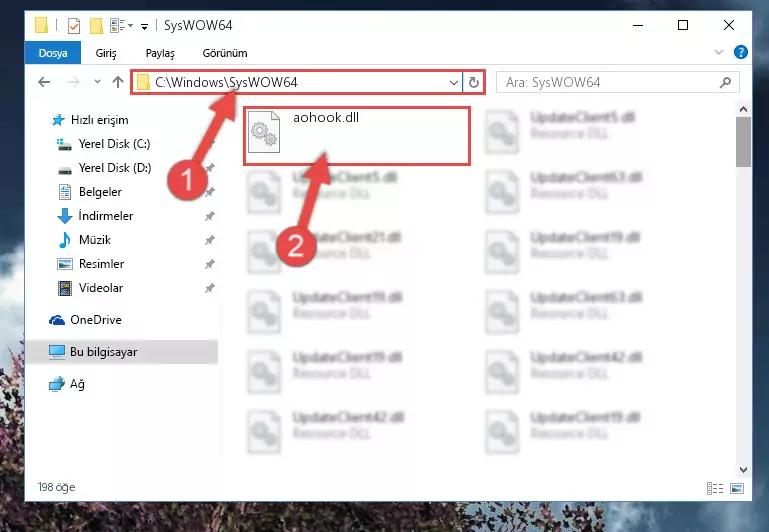Click the 198 öğe item count in the status bar
This screenshot has width=769, height=532.
56,487
